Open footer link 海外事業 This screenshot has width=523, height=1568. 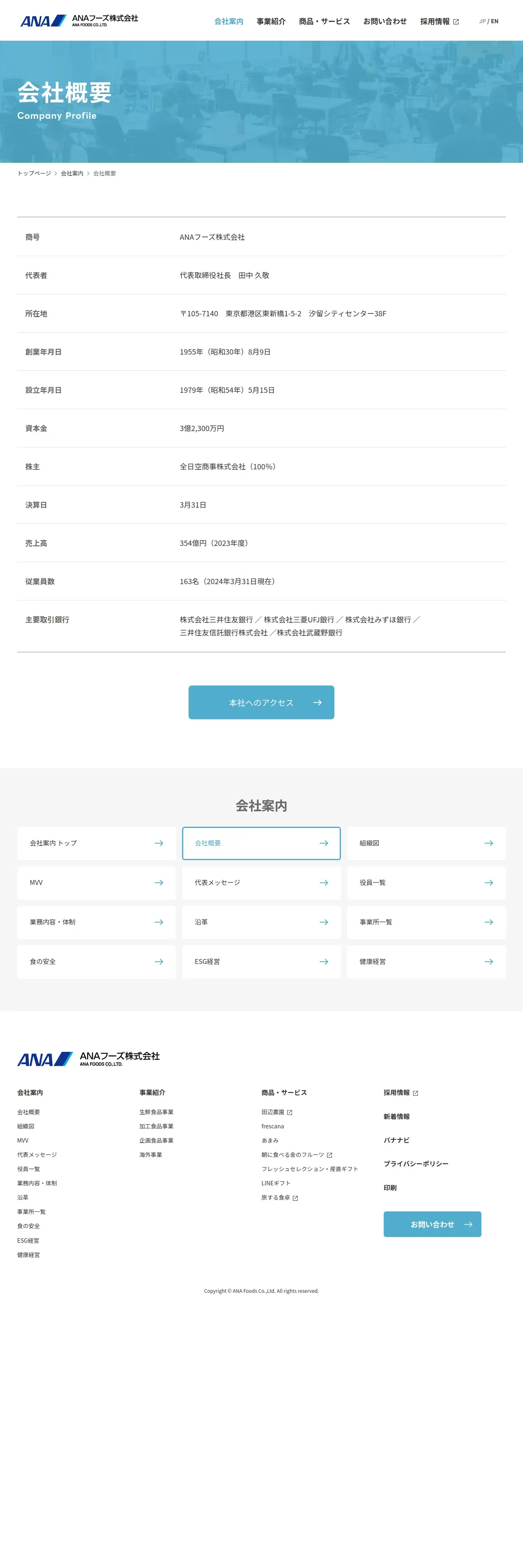[150, 1155]
